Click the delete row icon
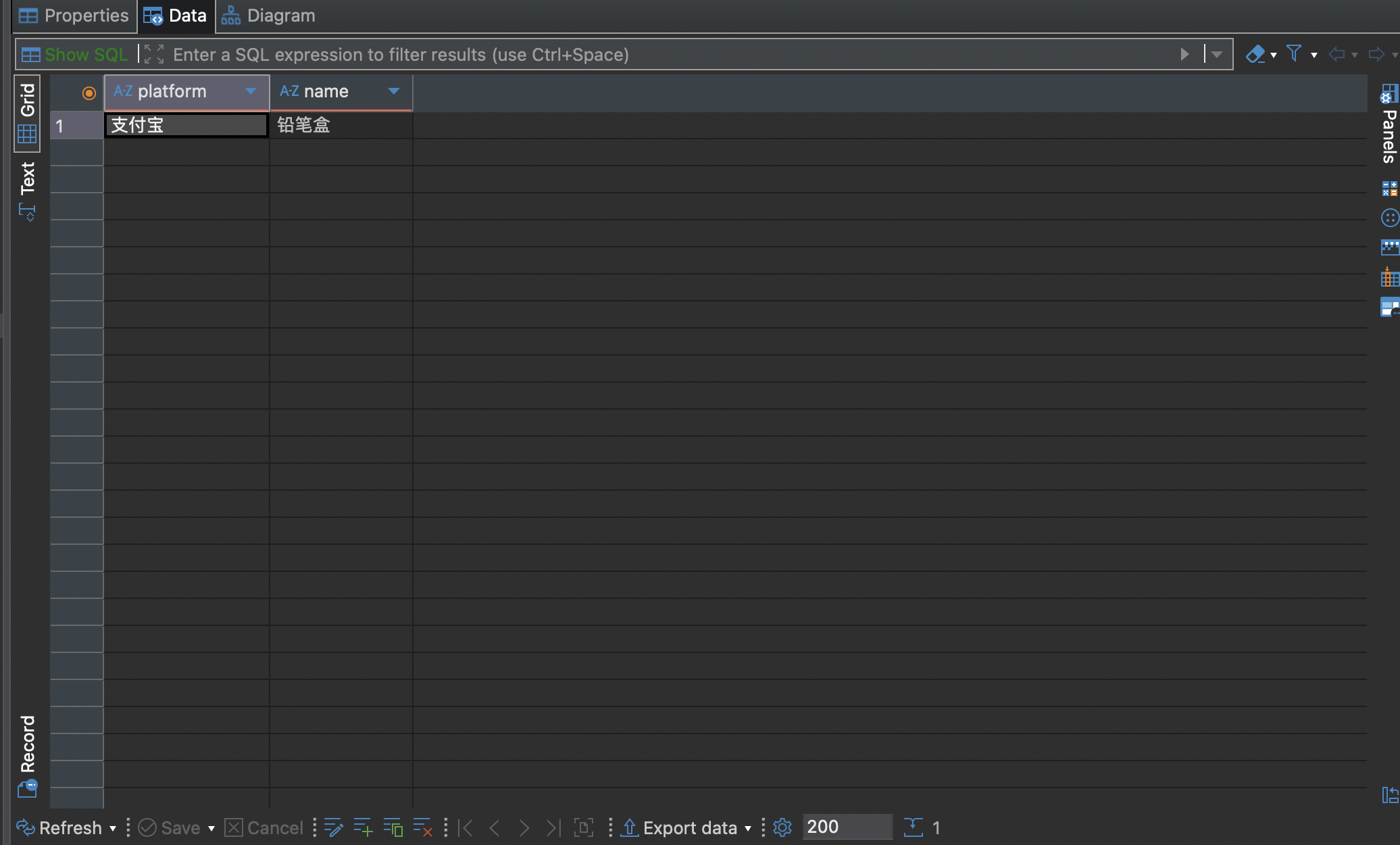 422,827
